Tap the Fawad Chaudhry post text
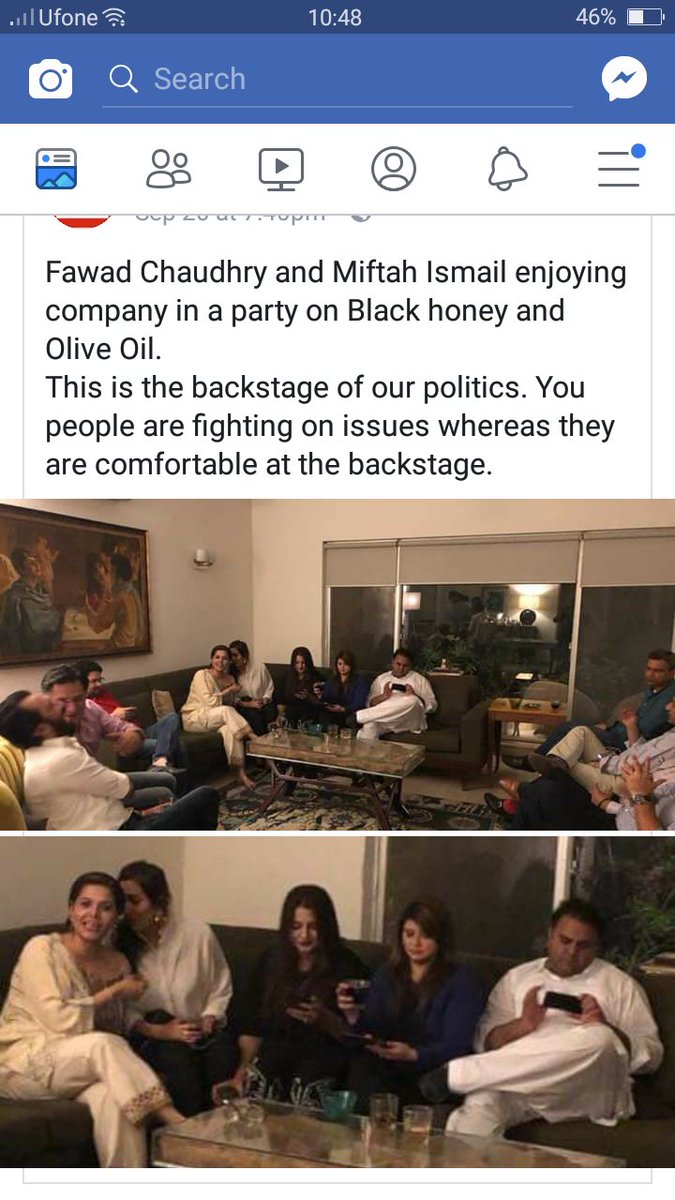Viewport: 675px width, 1200px height. tap(337, 368)
